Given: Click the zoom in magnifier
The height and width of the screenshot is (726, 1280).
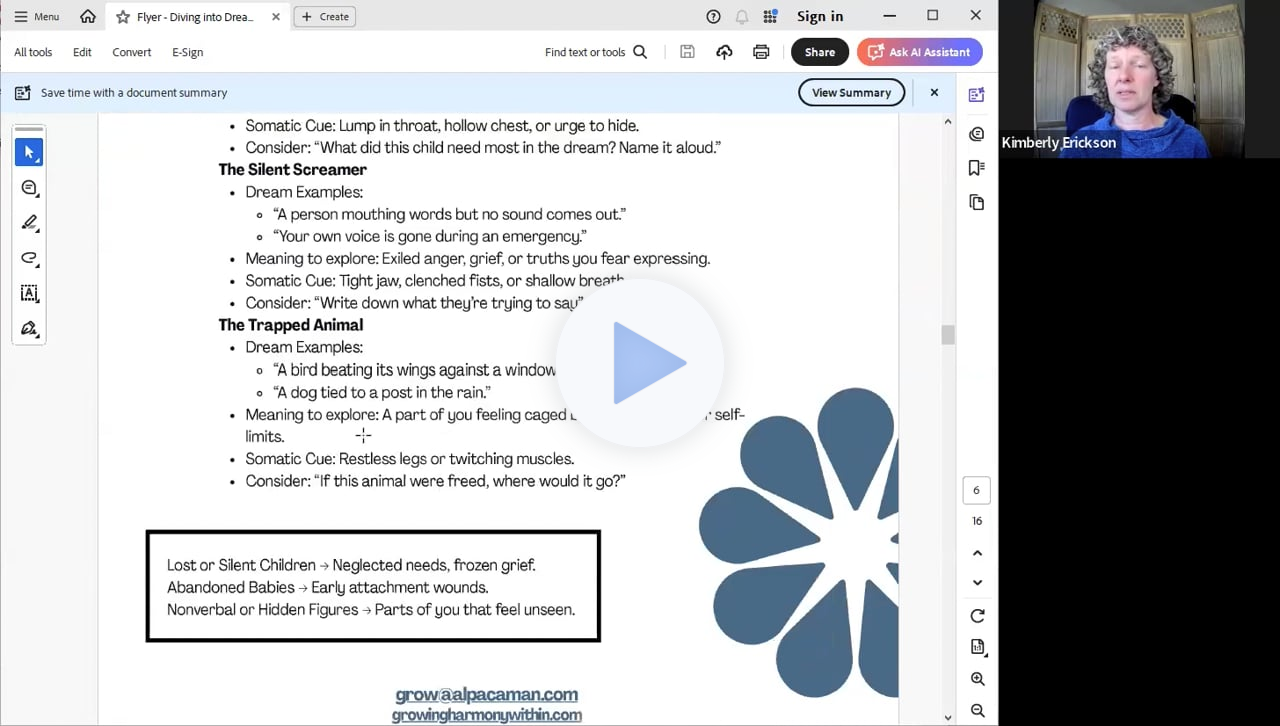Looking at the screenshot, I should tap(977, 680).
